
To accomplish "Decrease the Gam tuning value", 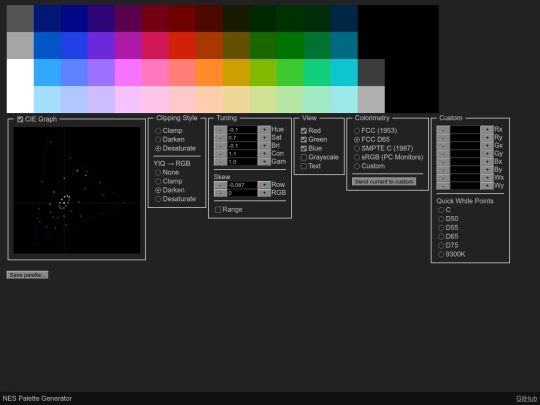I will coord(220,162).
